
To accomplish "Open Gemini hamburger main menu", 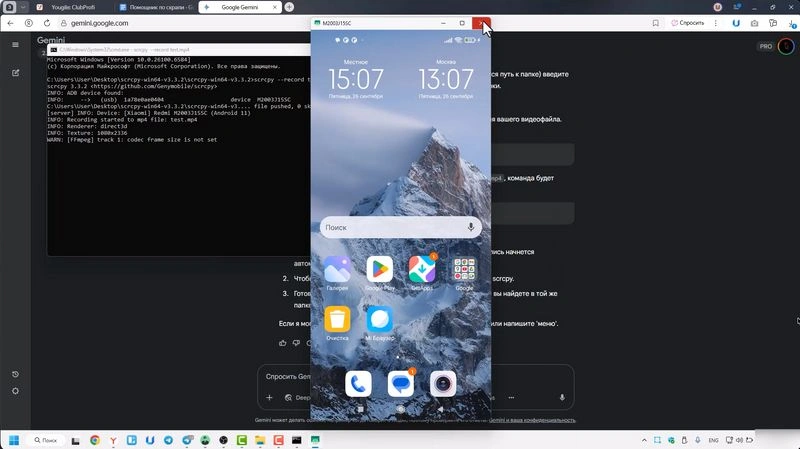I will pyautogui.click(x=15, y=45).
